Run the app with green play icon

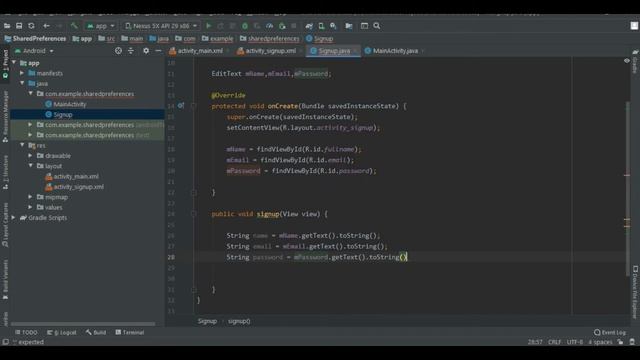[x=209, y=26]
